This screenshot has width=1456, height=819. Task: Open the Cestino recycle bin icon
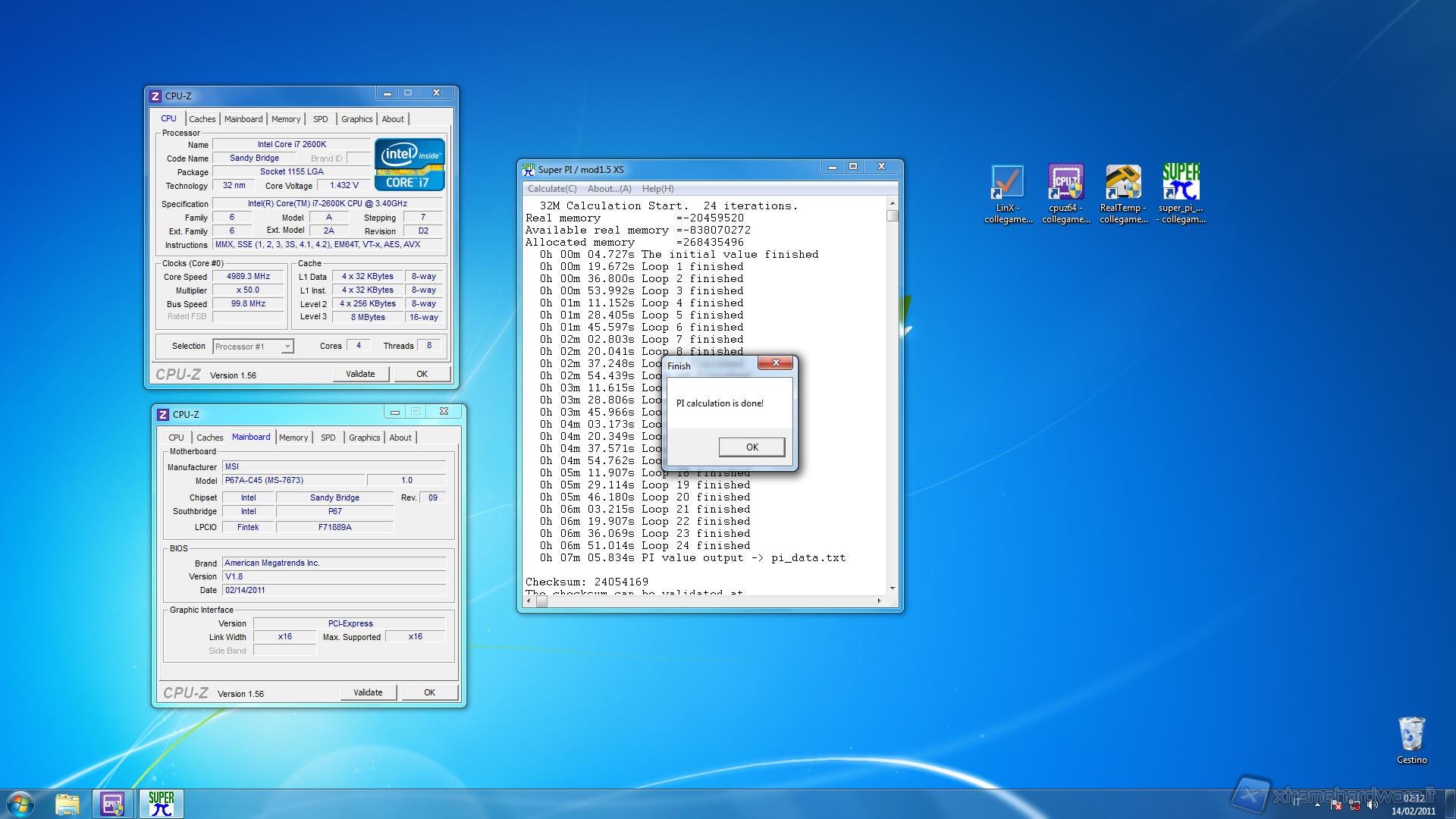point(1411,734)
